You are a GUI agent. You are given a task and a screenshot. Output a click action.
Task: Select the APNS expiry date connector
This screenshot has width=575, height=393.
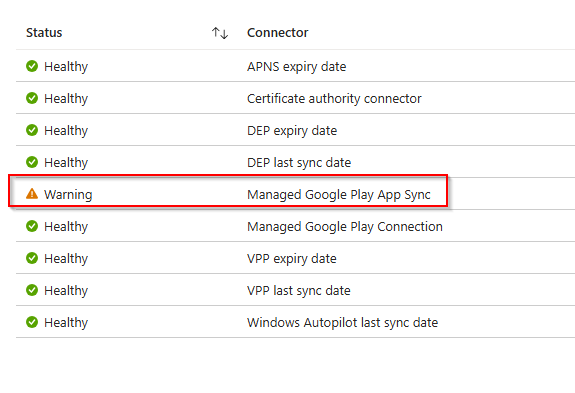296,67
